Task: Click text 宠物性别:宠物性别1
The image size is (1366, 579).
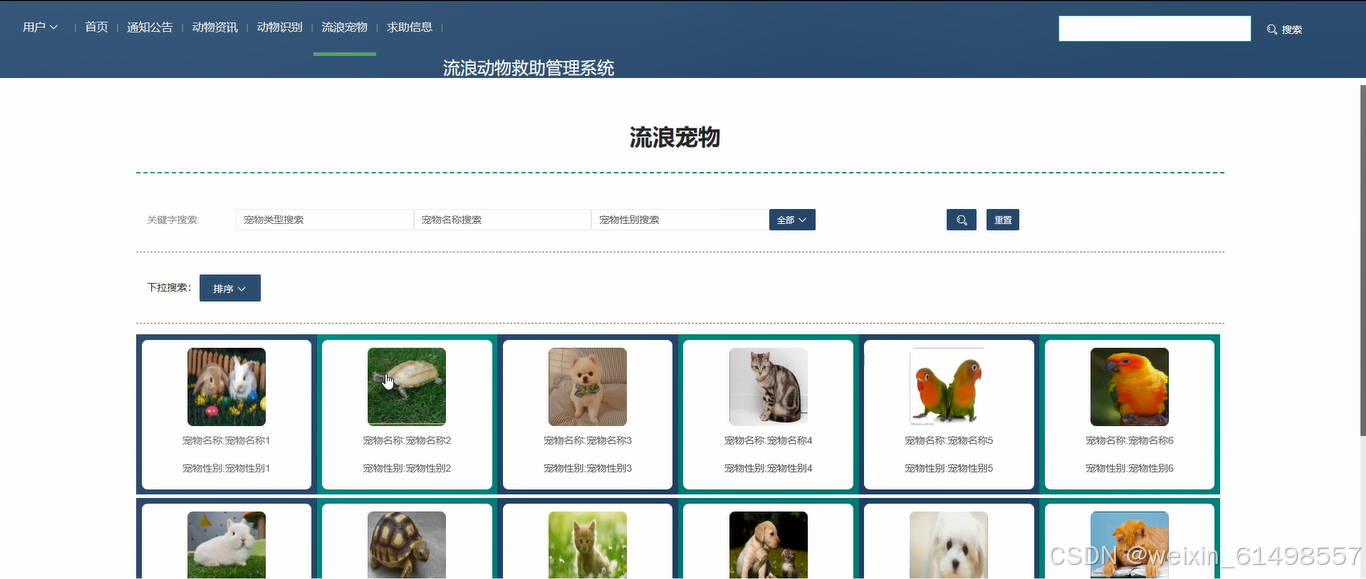Action: [227, 469]
